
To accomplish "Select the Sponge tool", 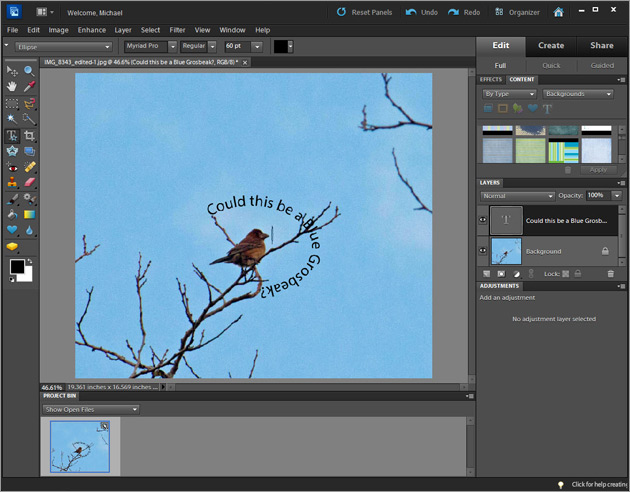I will tap(12, 246).
